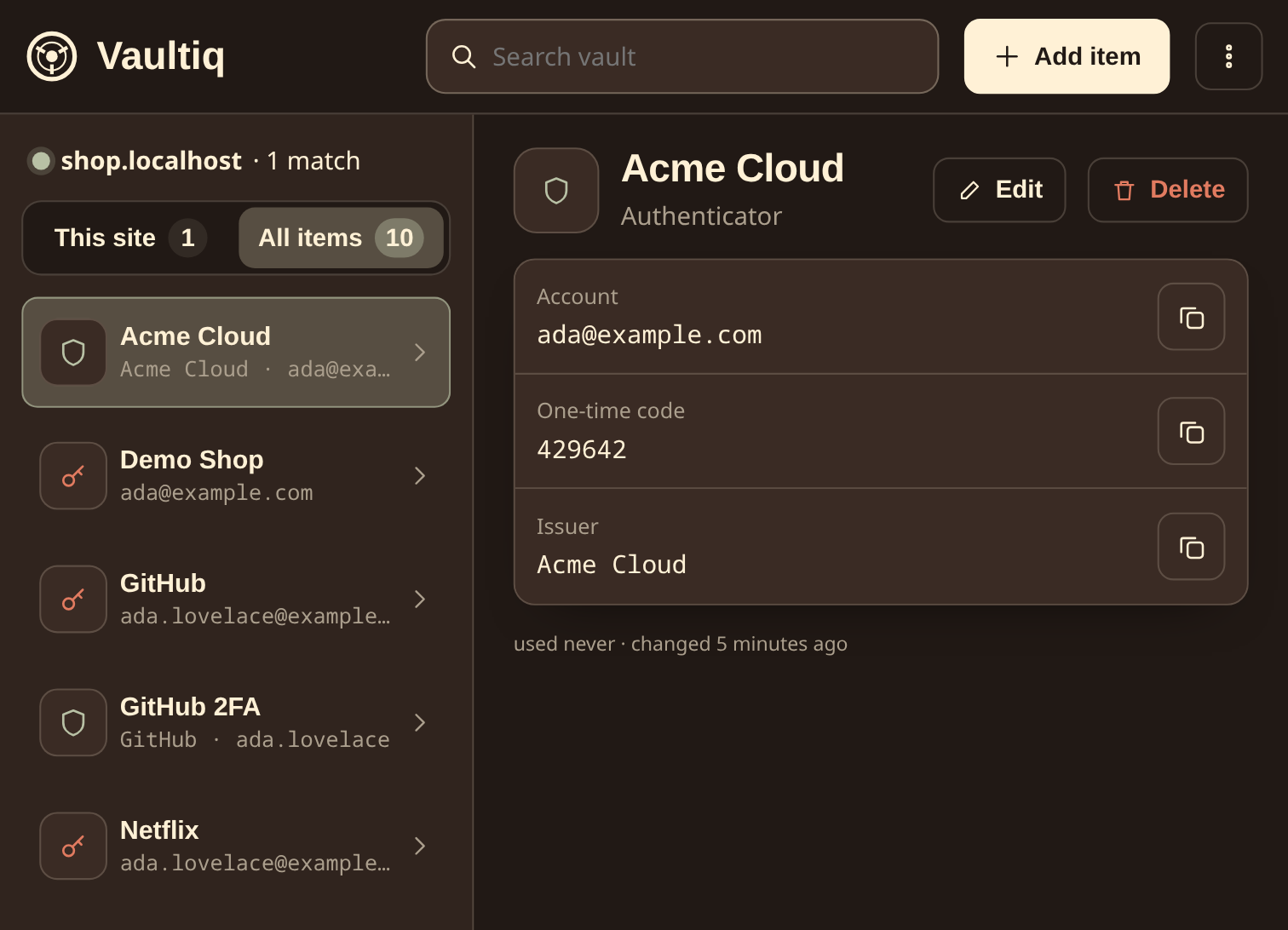
Task: Click the search magnifier icon
Action: (463, 57)
